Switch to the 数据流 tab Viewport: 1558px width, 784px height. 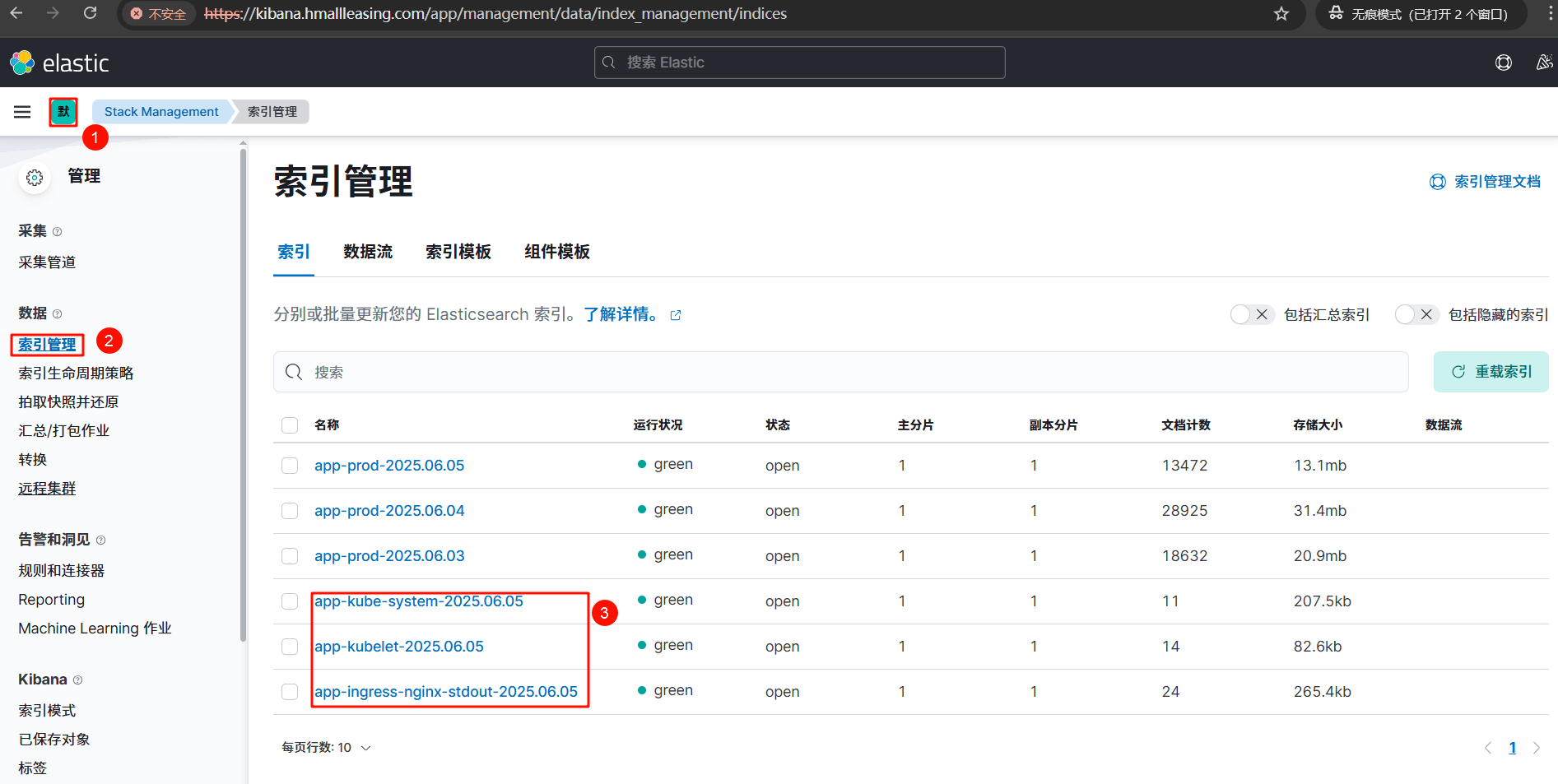click(x=368, y=252)
